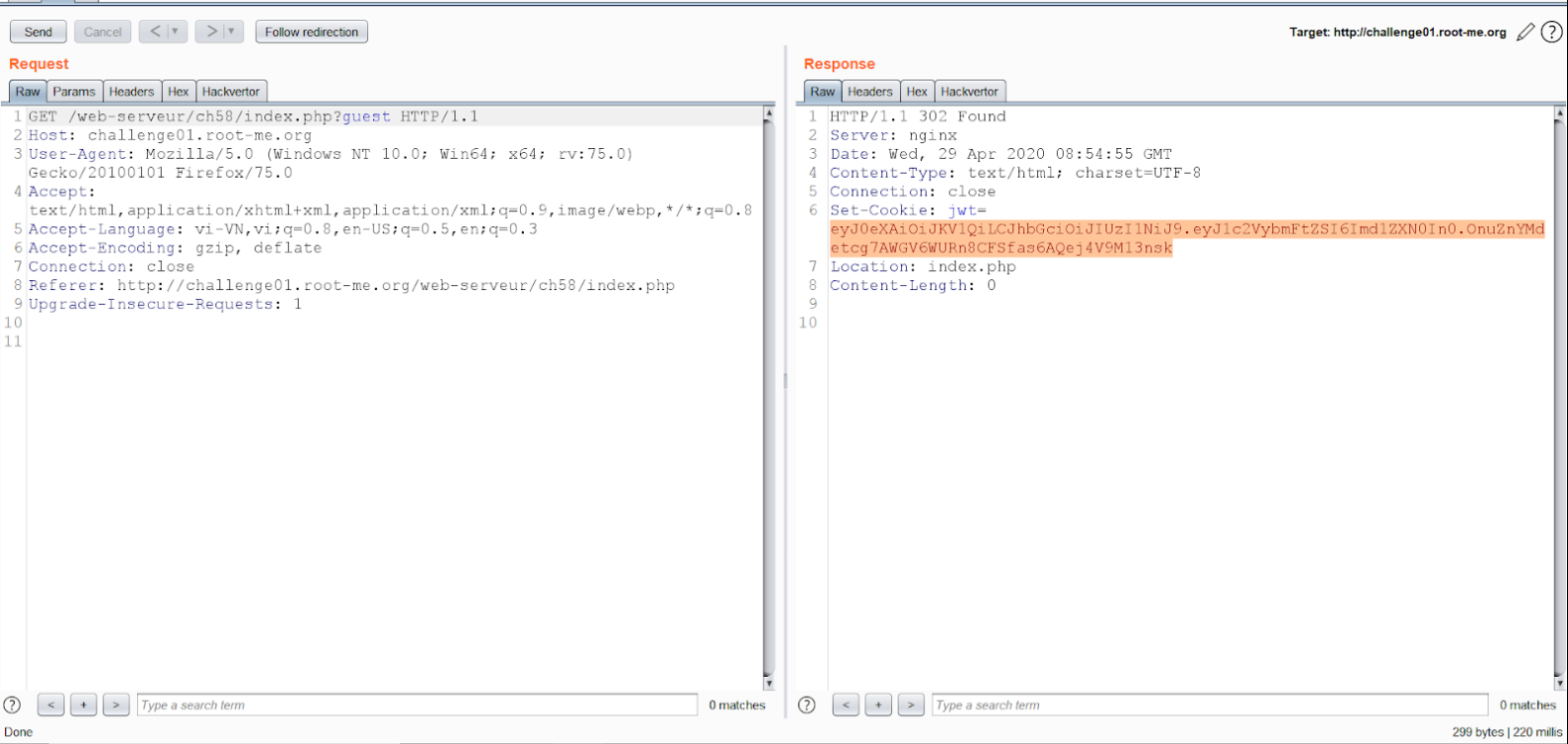Click Follow redirection button
This screenshot has width=1568, height=744.
tap(312, 32)
